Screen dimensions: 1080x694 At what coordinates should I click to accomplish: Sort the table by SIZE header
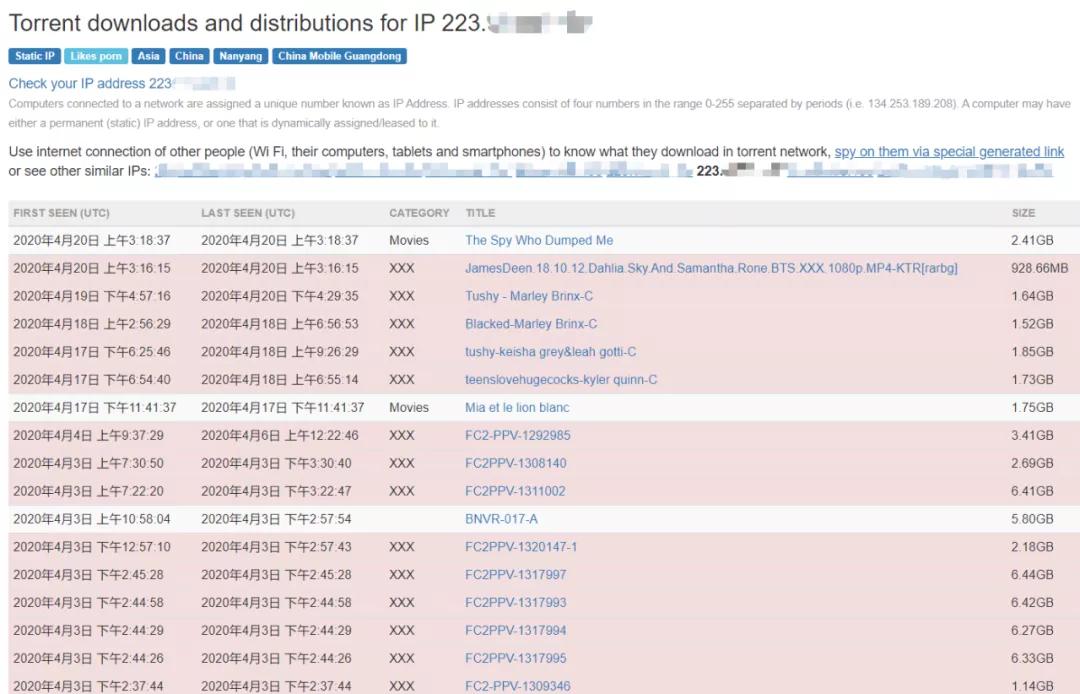click(1023, 213)
